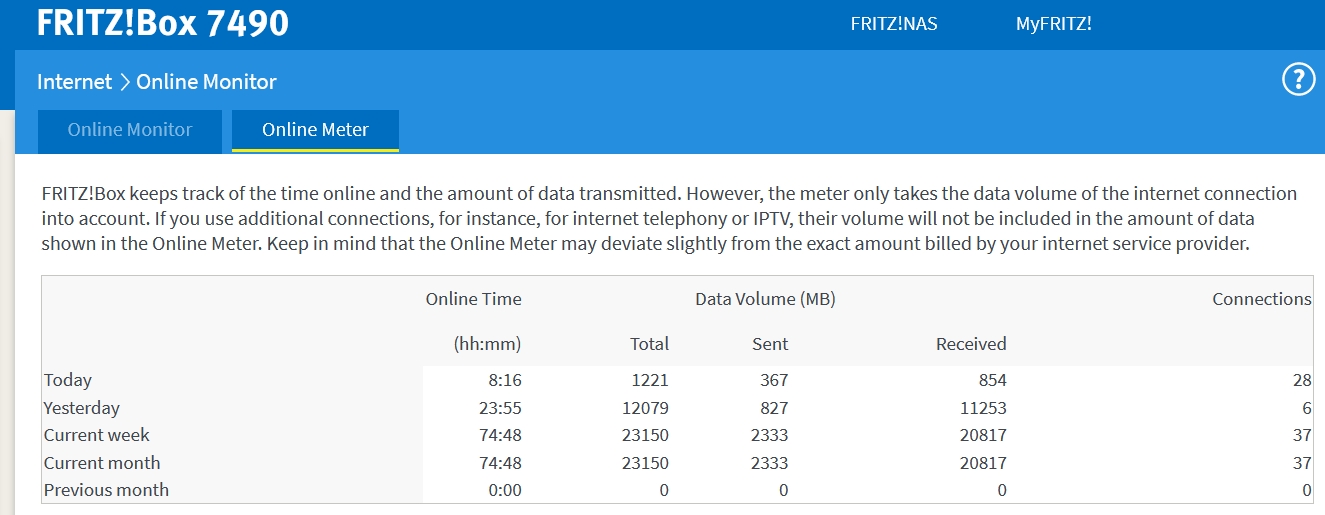Open the help question mark icon
Screen dimensions: 1325x515
coord(1298,80)
